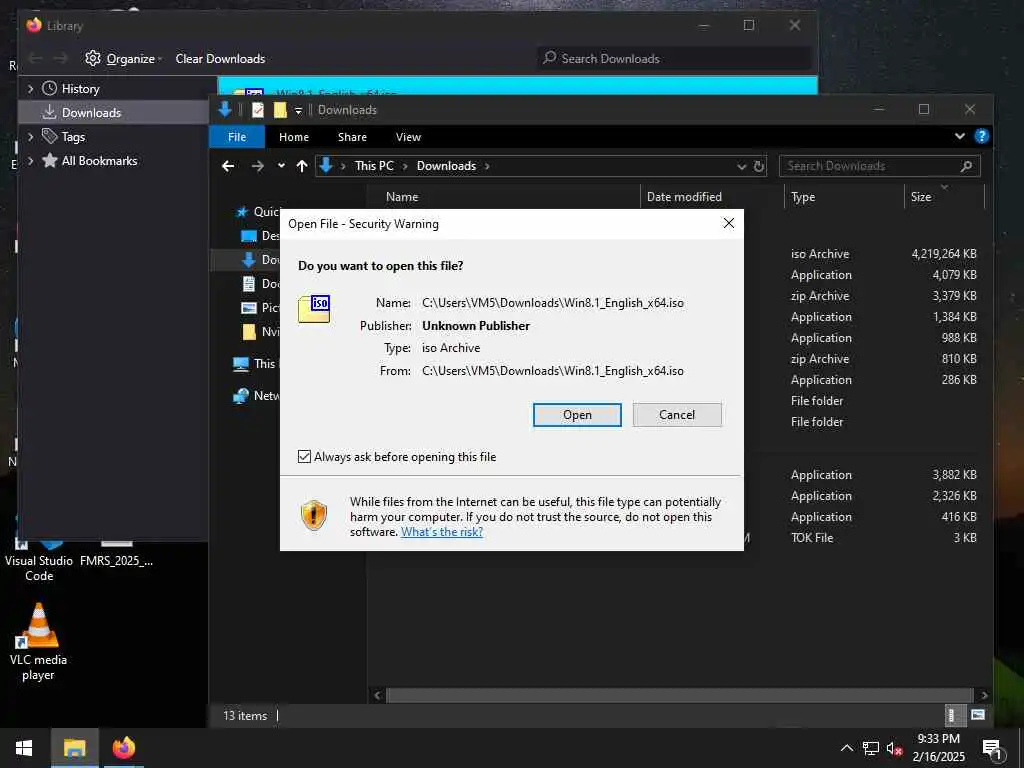1024x768 pixels.
Task: Open History in Firefox Library sidebar
Action: pyautogui.click(x=80, y=89)
